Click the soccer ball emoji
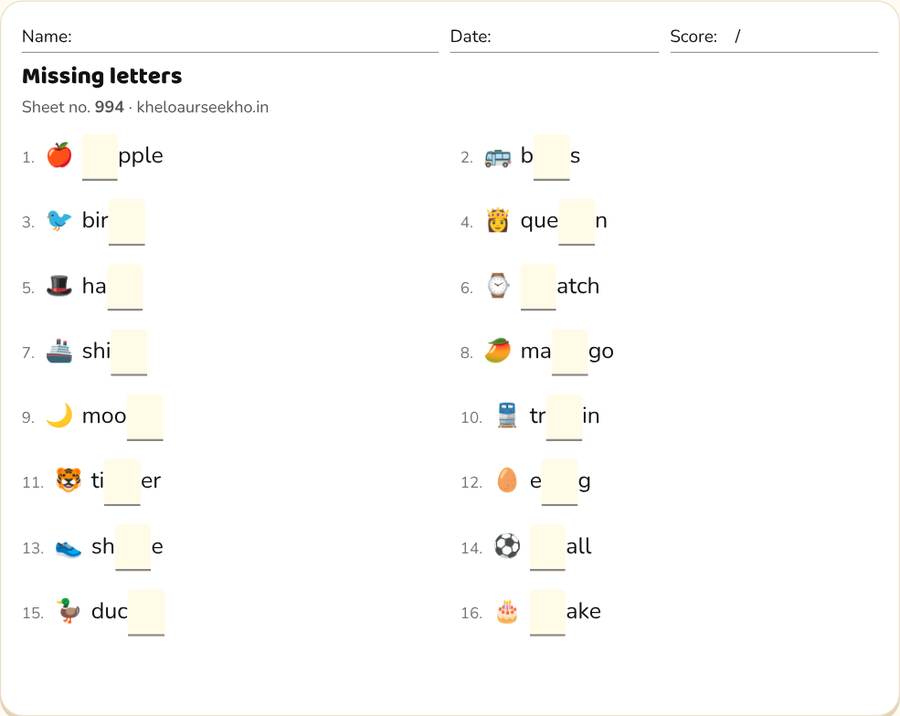Screen dimensions: 900x716 pyautogui.click(x=507, y=546)
